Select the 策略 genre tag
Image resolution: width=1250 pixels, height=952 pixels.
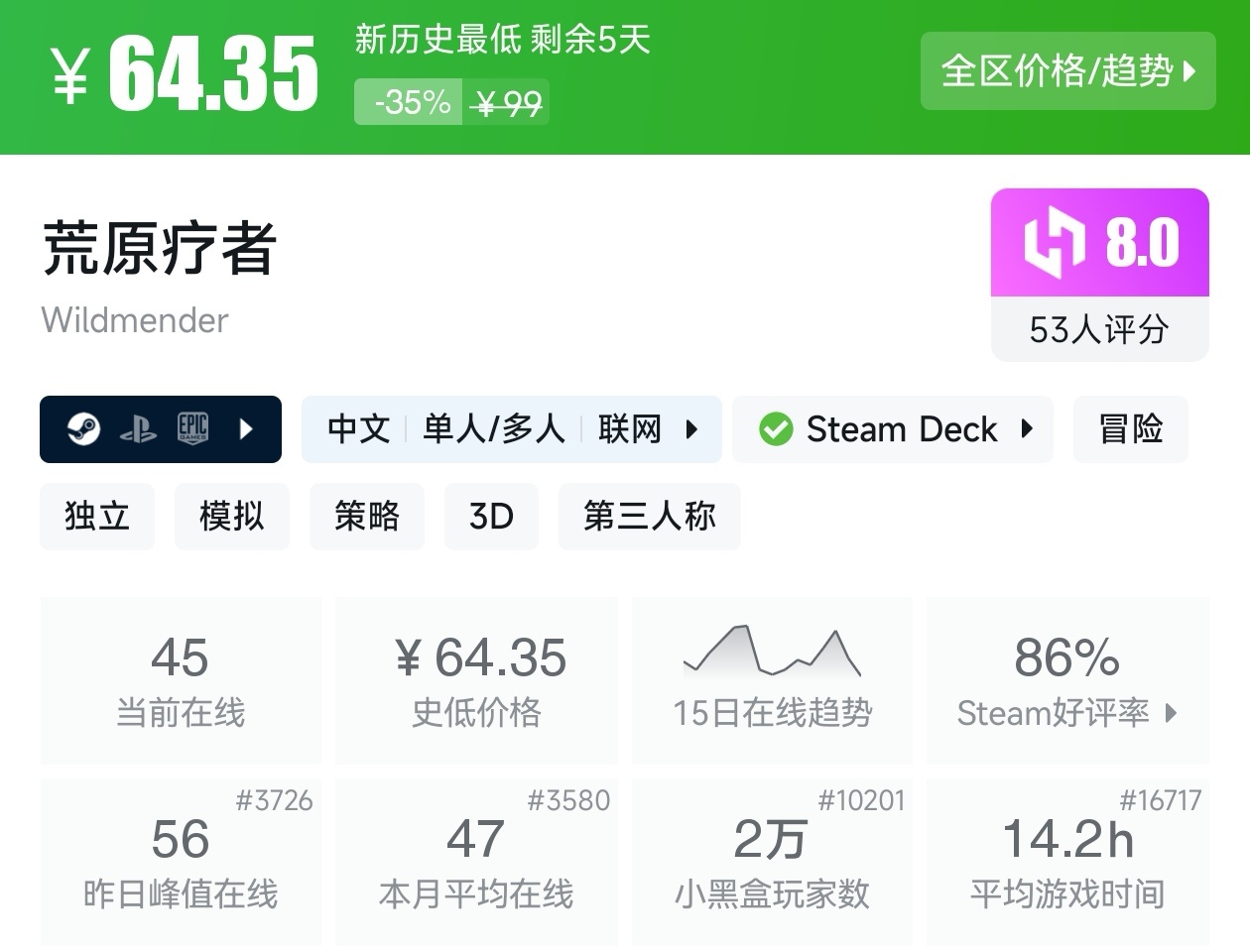[367, 516]
